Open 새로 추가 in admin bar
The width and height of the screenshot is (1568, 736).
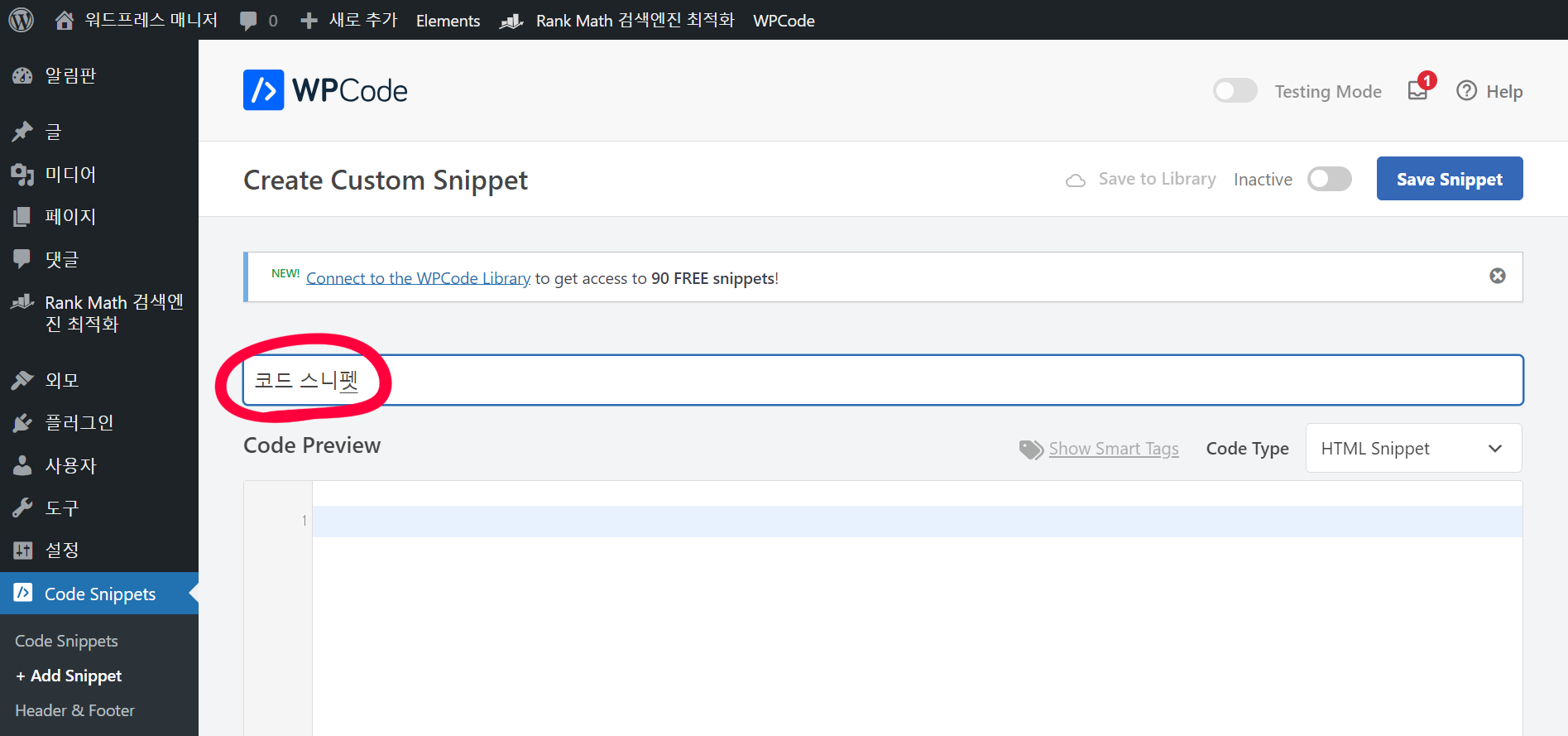coord(363,21)
